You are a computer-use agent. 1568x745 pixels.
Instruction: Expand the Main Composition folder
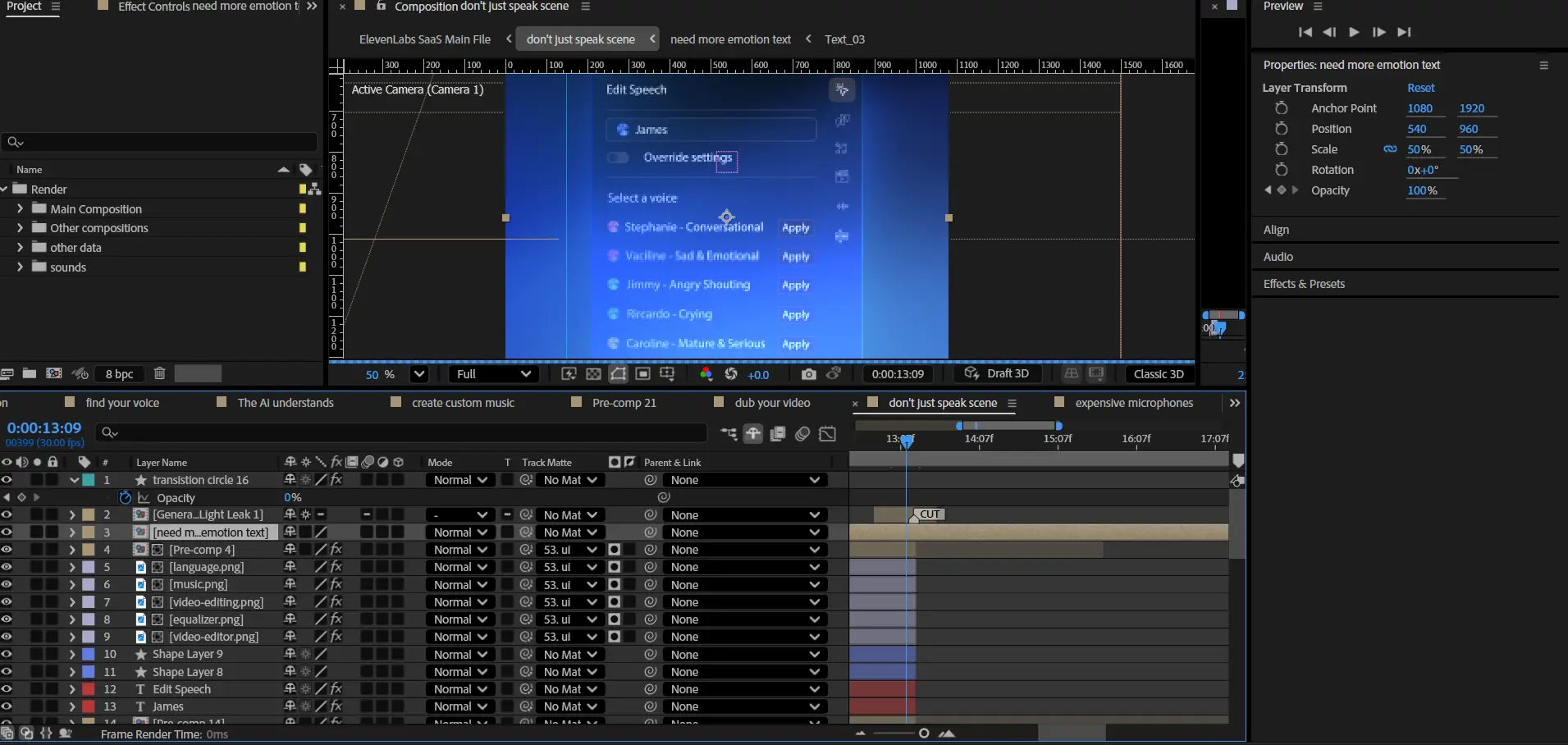[20, 209]
